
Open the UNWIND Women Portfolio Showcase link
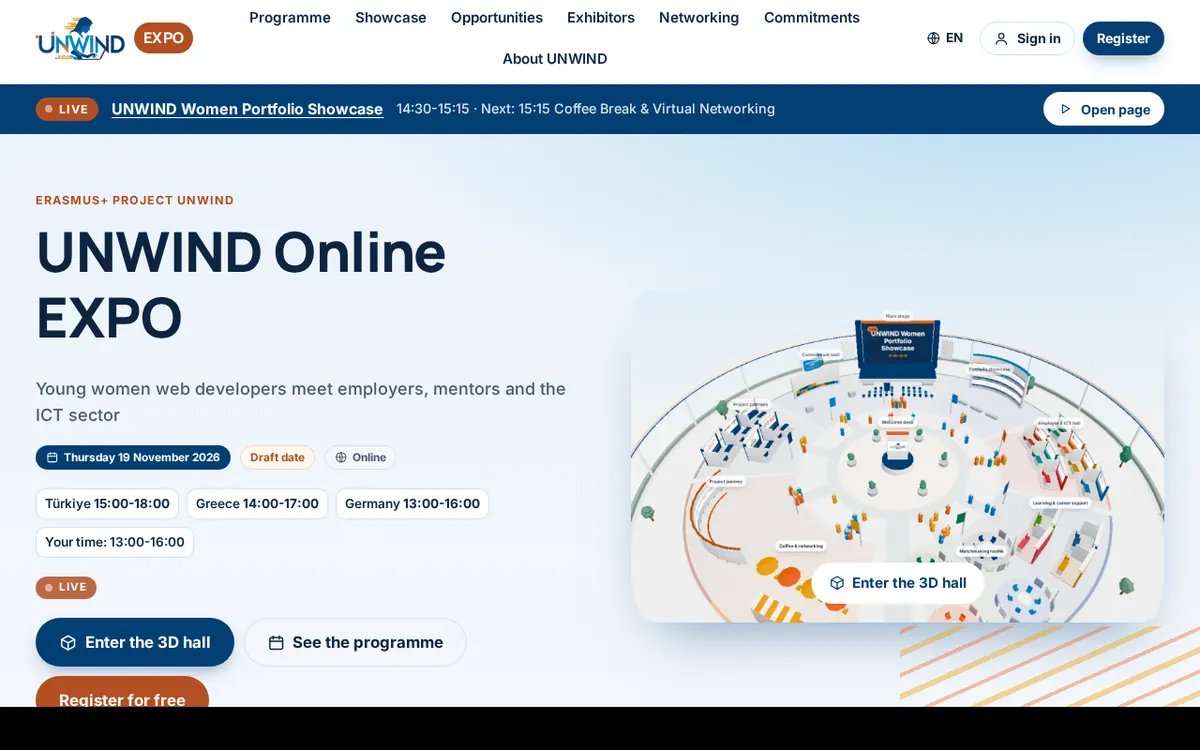click(x=247, y=109)
